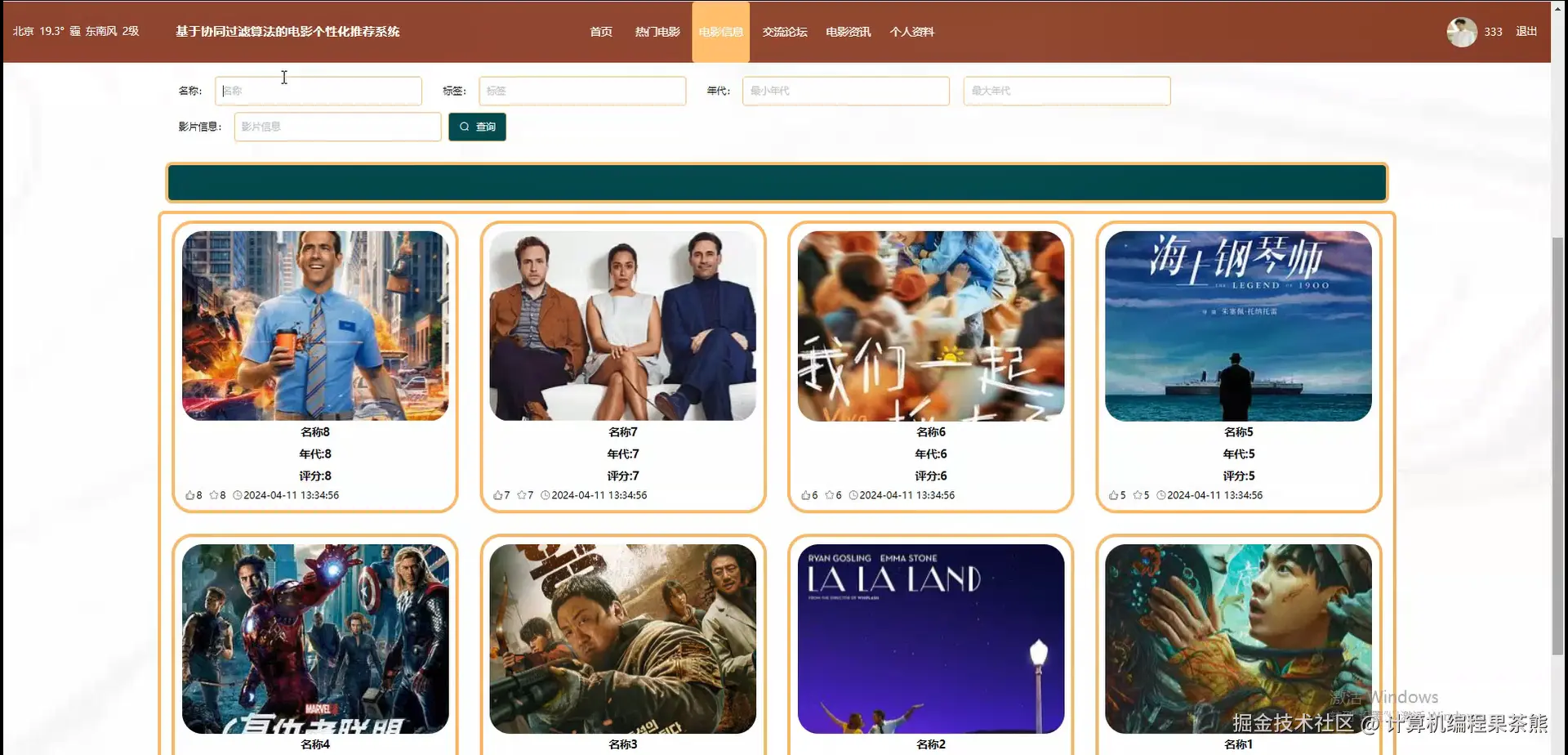Select the 电影信息 tab
The width and height of the screenshot is (1568, 755).
[721, 32]
